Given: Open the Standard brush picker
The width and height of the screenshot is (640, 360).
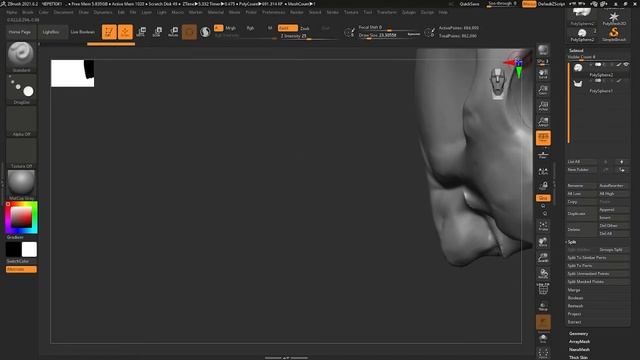Looking at the screenshot, I should tap(21, 57).
